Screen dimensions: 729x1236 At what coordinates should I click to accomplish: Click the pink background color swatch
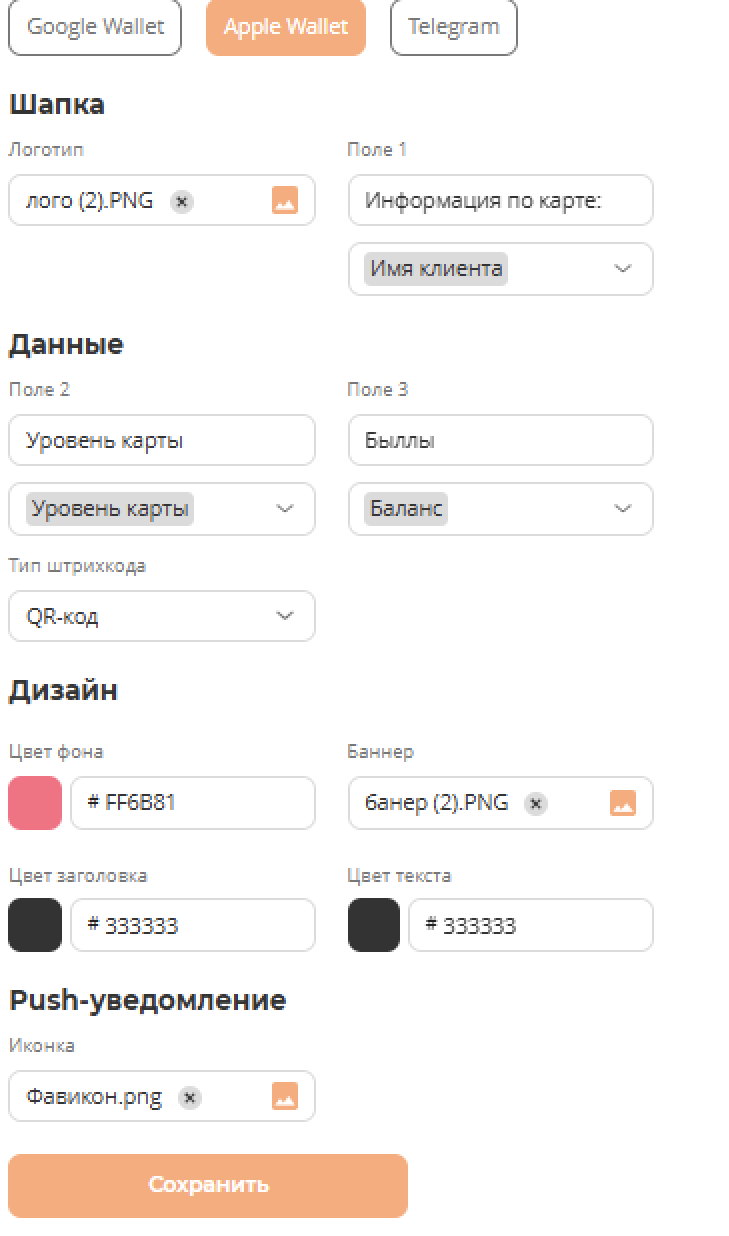(x=35, y=803)
